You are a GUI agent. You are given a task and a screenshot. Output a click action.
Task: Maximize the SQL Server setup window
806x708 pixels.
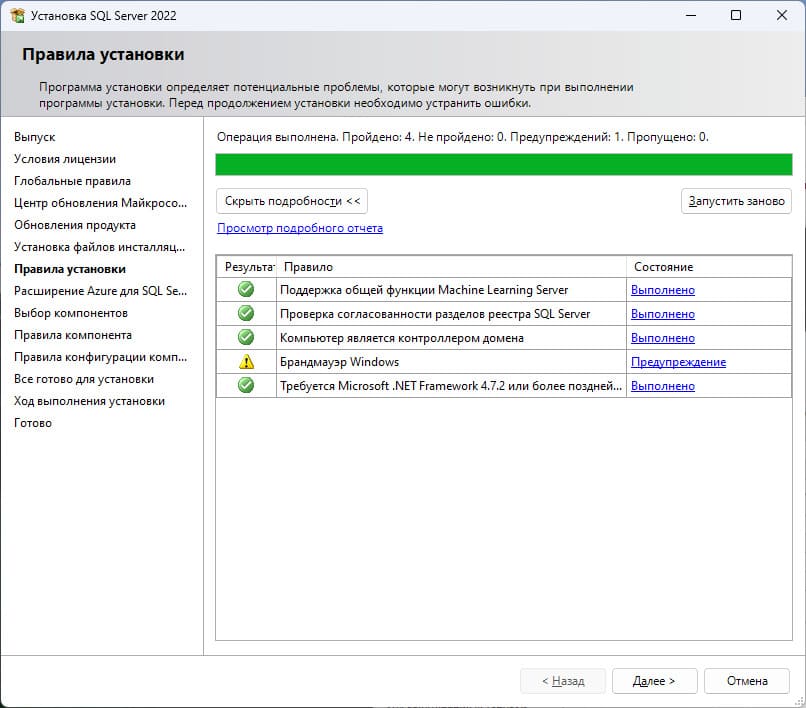point(736,15)
